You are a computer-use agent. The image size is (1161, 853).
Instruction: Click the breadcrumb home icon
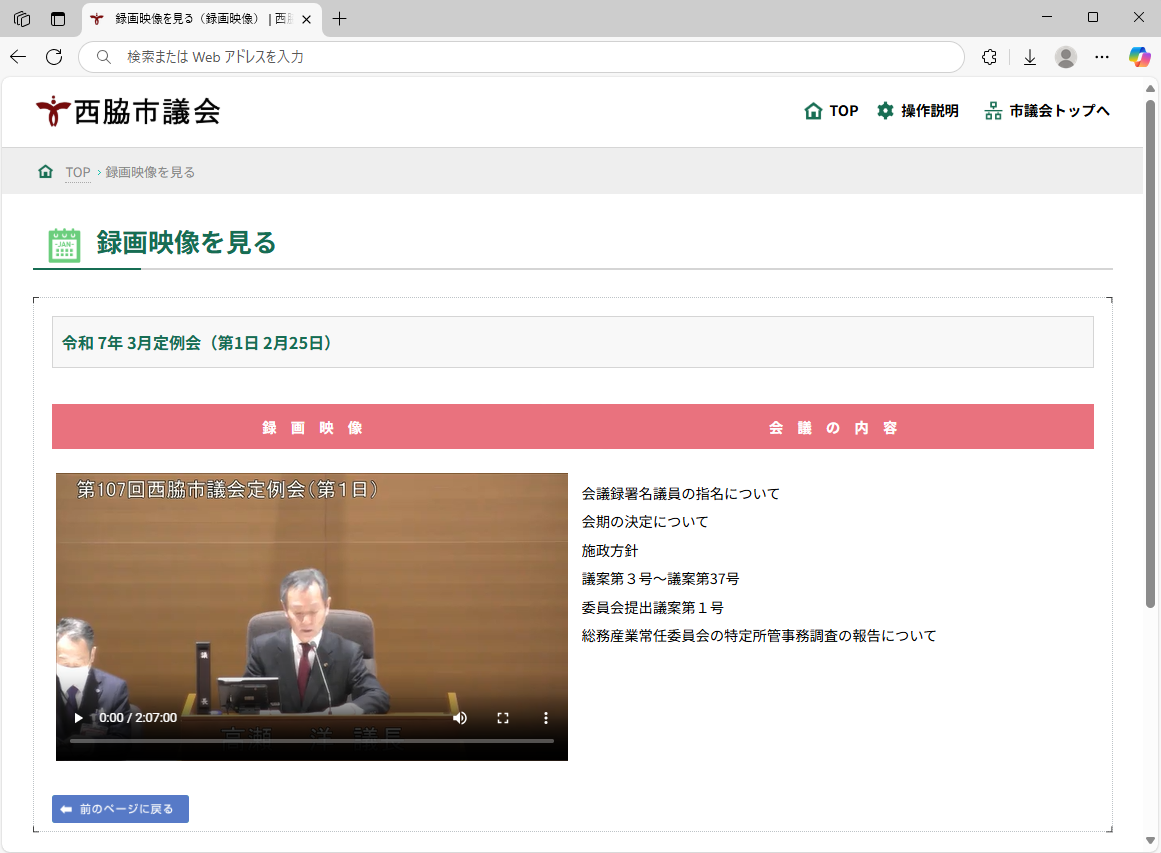(46, 171)
